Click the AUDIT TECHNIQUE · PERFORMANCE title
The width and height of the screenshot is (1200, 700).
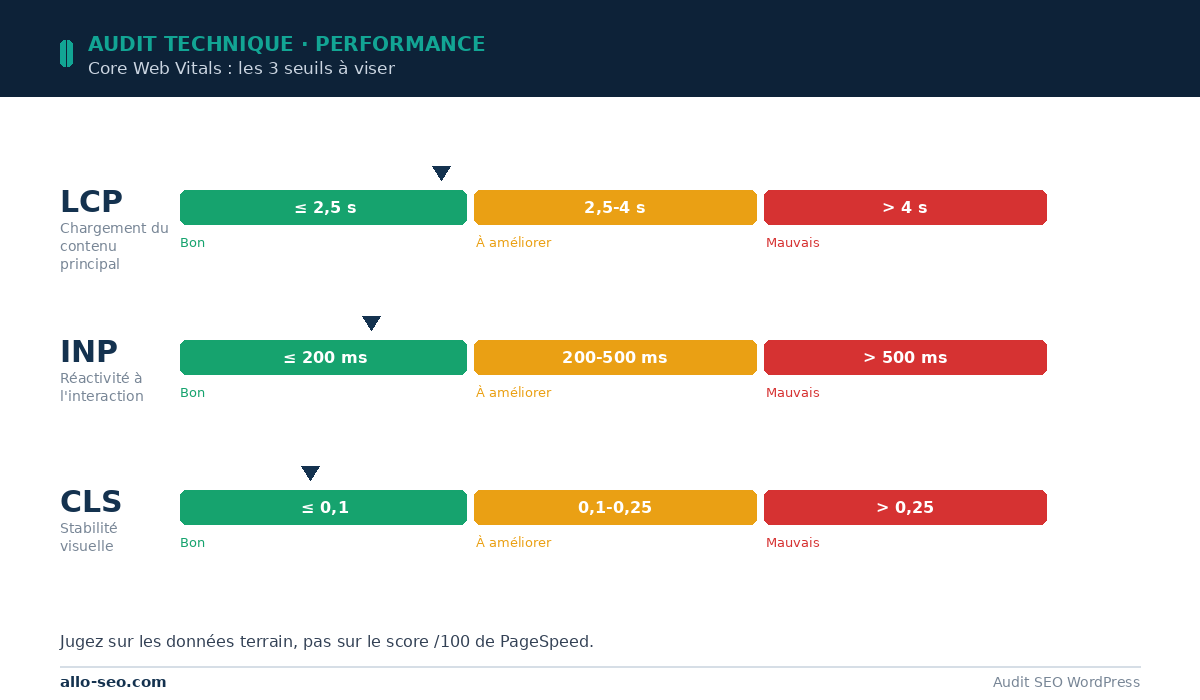coord(286,44)
